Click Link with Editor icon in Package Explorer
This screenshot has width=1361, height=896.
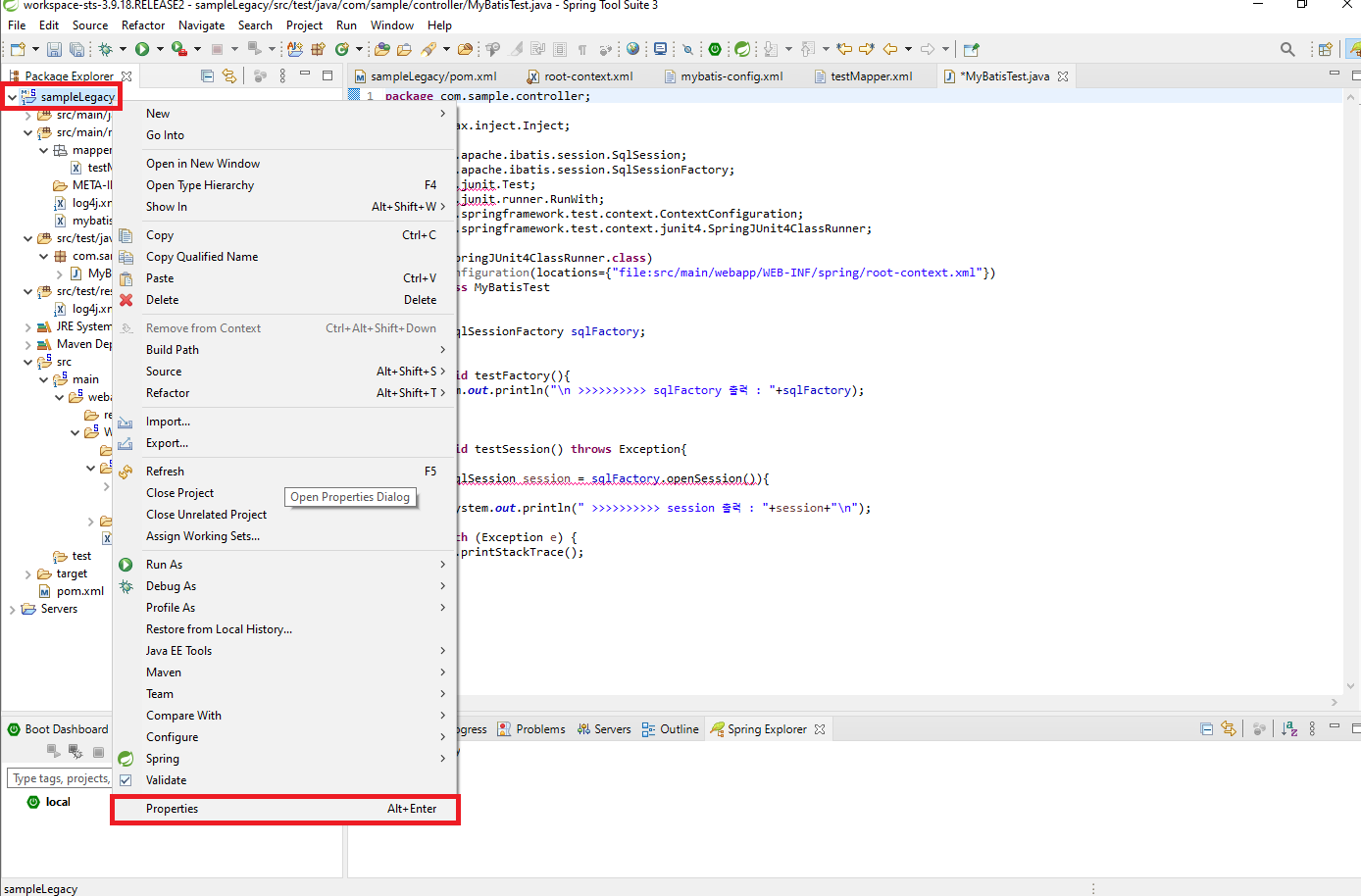(229, 75)
